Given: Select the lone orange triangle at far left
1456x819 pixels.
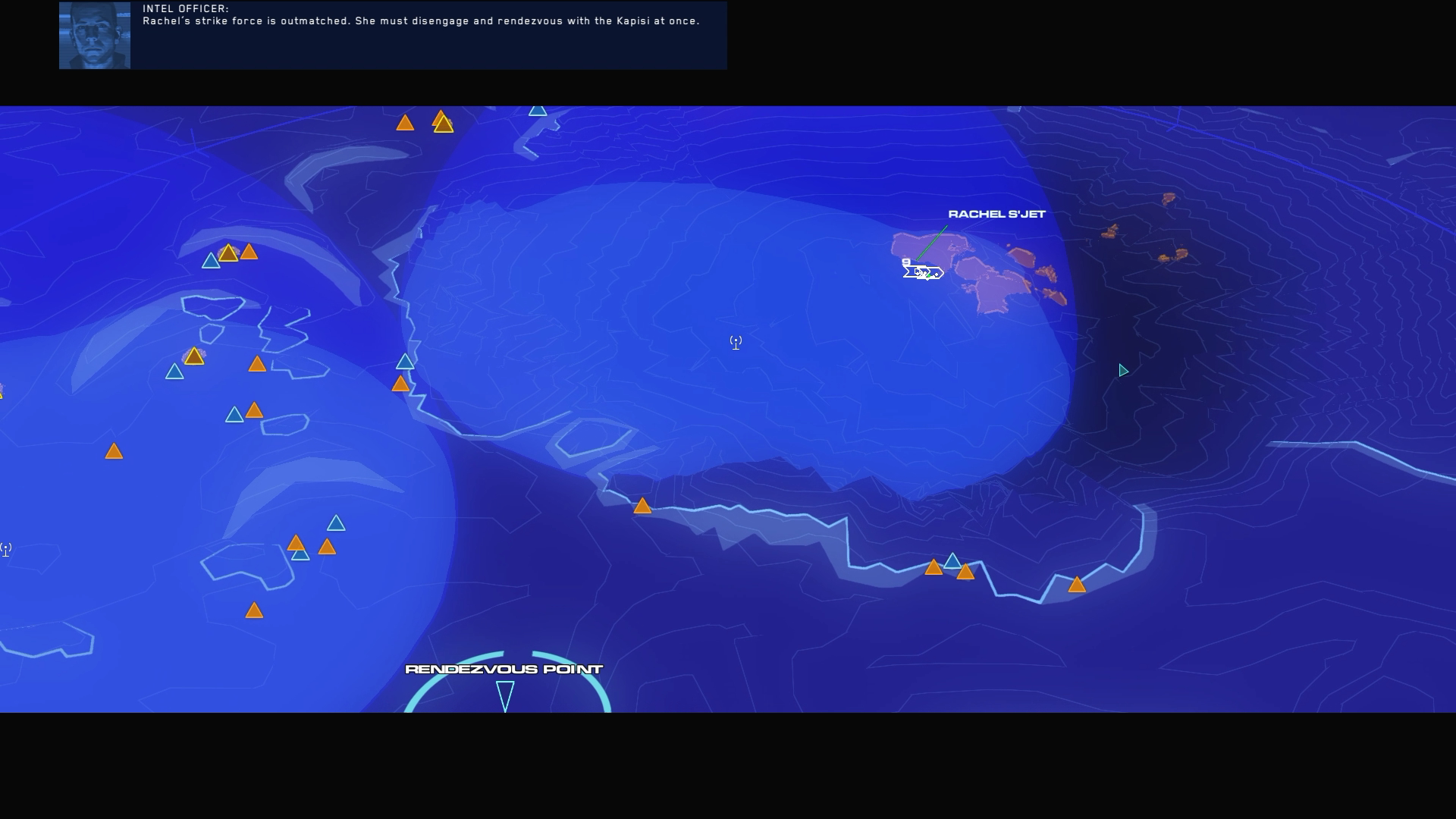Looking at the screenshot, I should tap(114, 453).
